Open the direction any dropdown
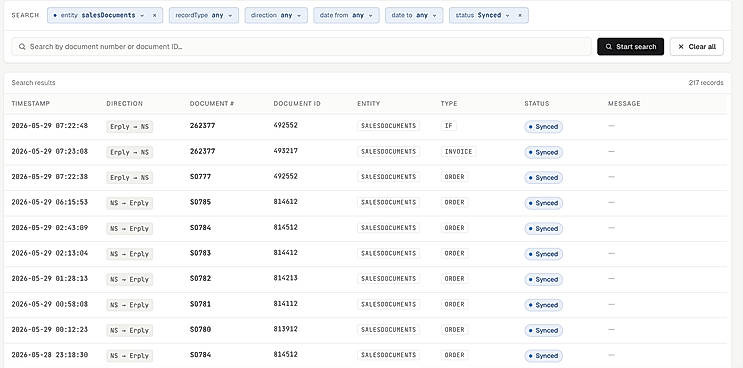The width and height of the screenshot is (743, 368). click(x=276, y=15)
